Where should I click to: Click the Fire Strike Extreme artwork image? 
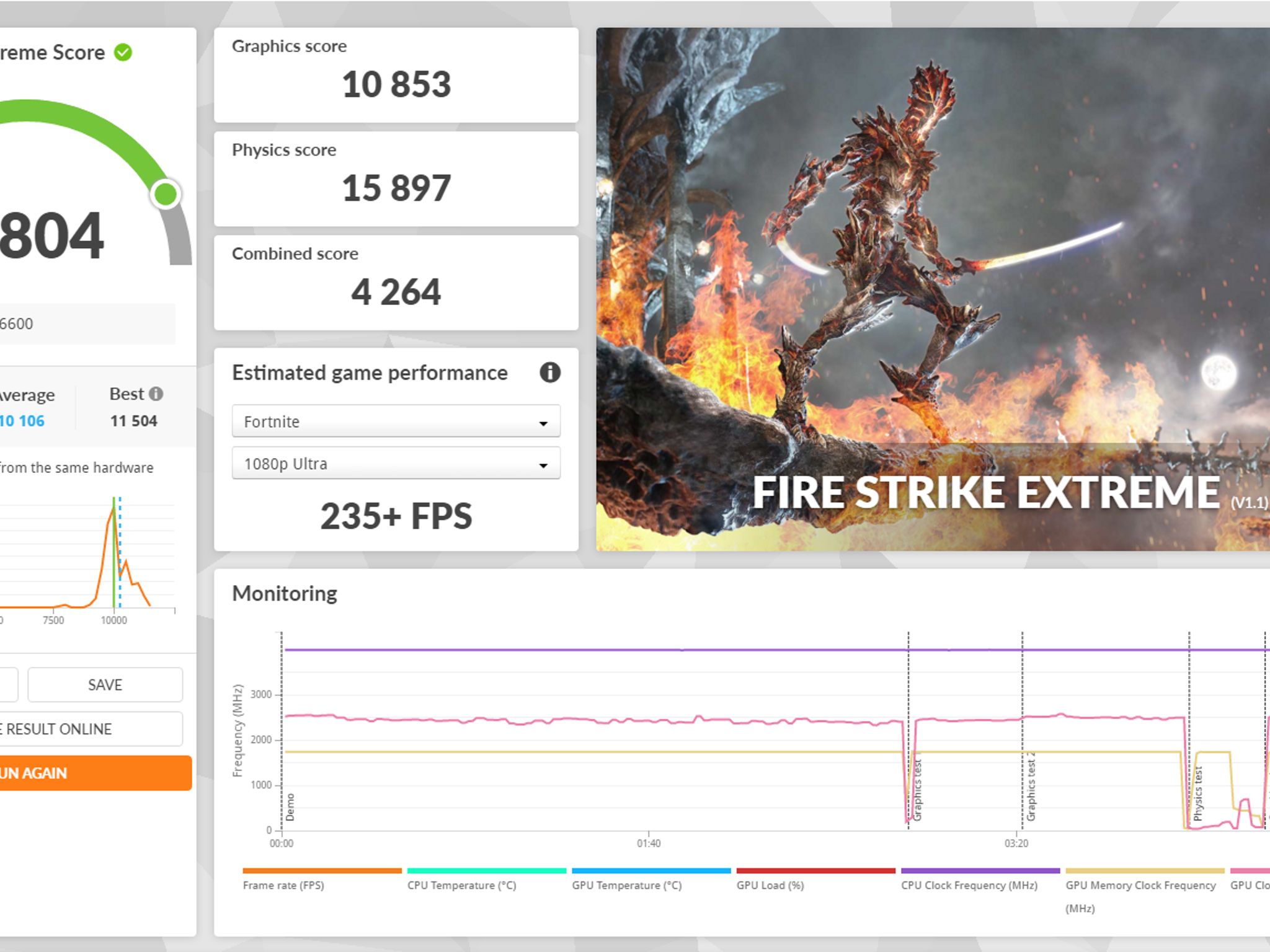click(933, 289)
